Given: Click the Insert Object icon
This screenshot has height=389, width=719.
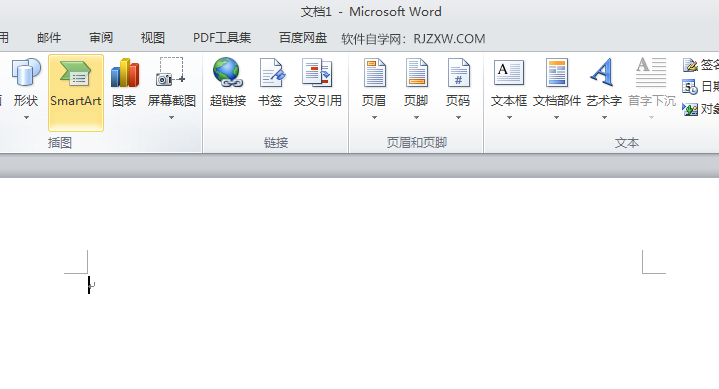Looking at the screenshot, I should coord(690,109).
